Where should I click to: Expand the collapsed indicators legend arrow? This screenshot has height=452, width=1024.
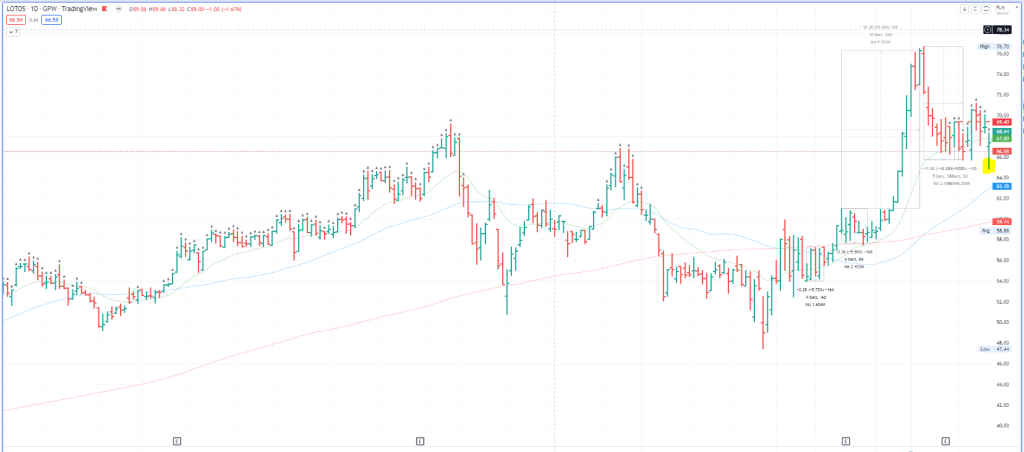click(x=11, y=31)
